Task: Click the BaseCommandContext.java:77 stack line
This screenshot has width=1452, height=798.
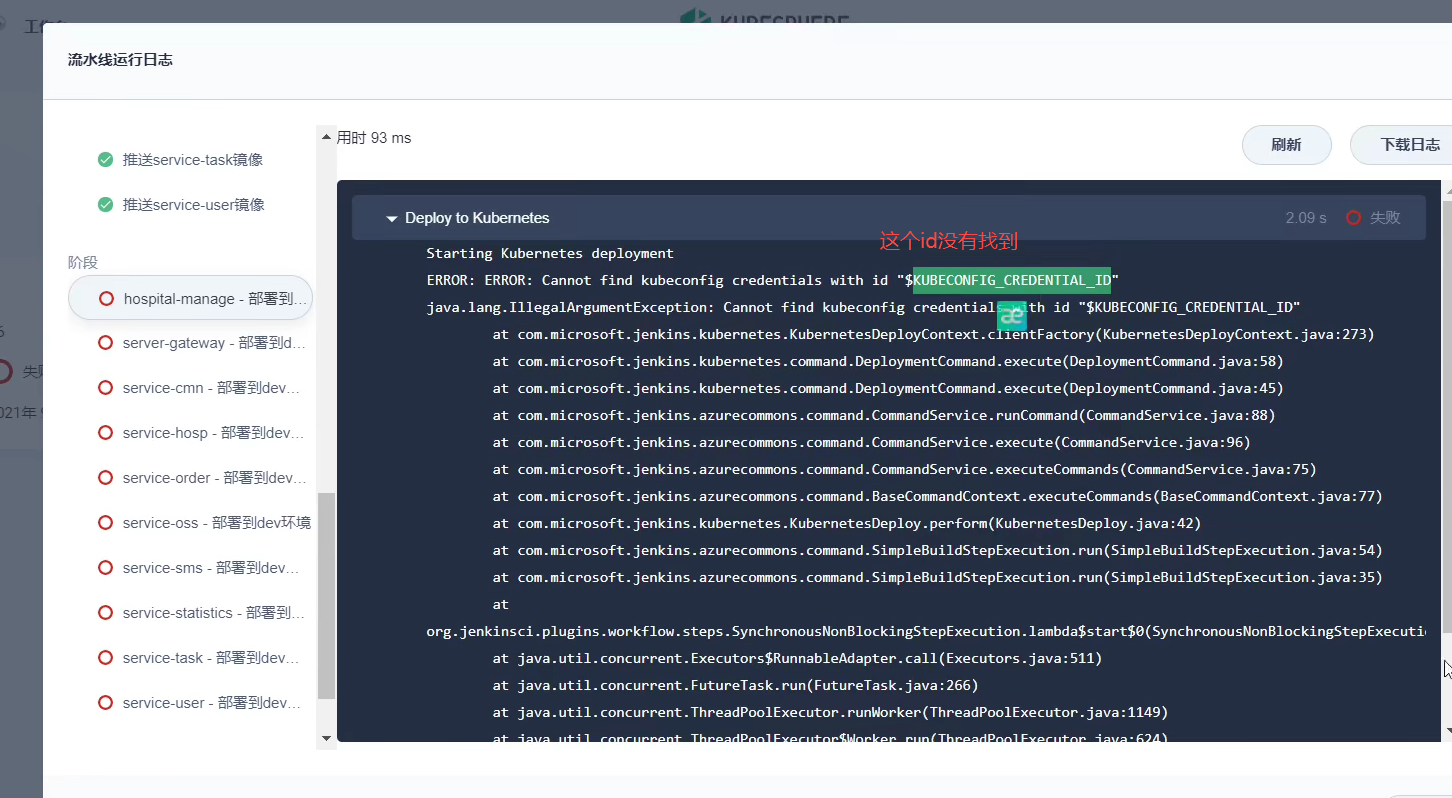Action: pos(938,497)
